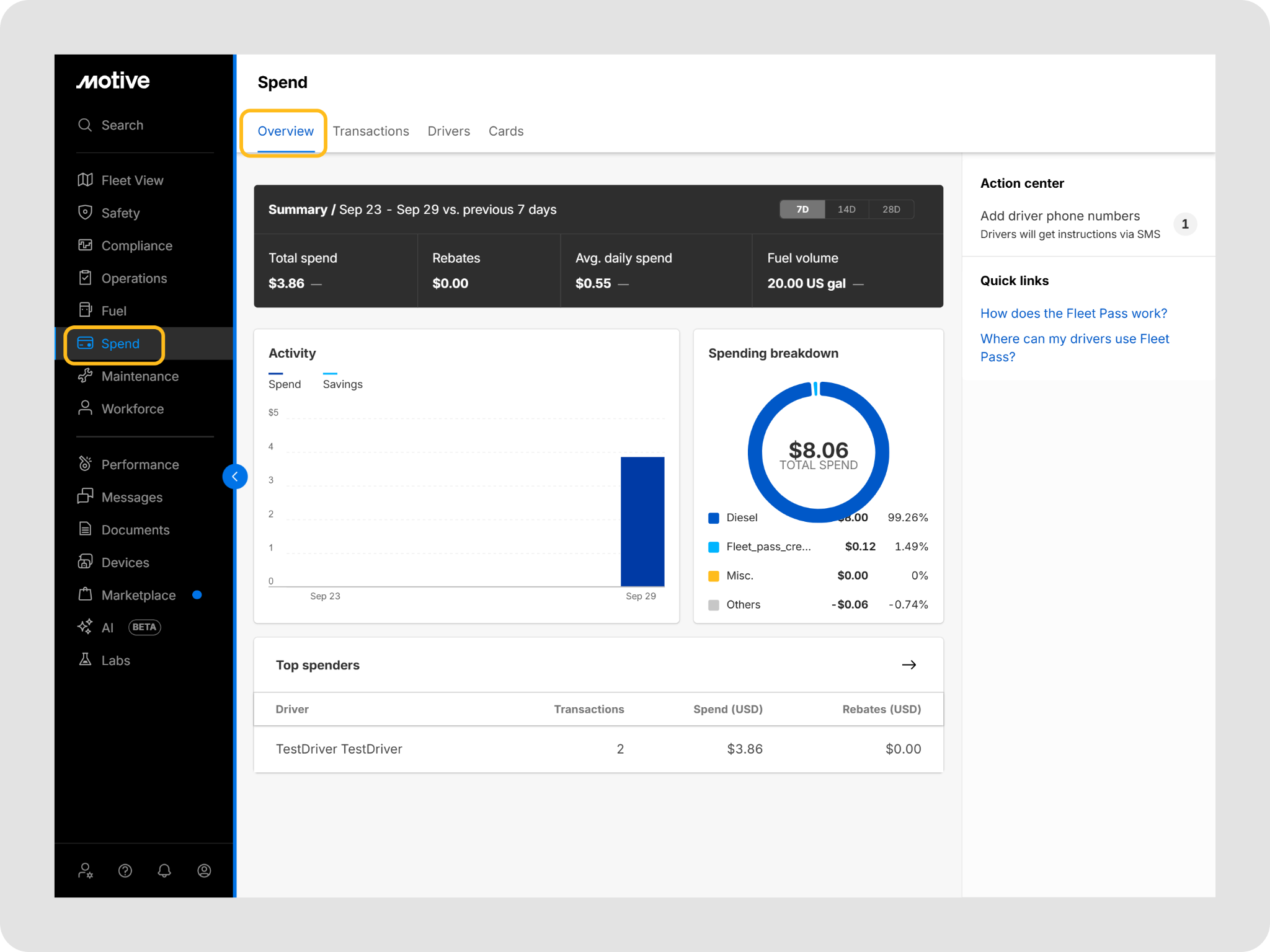Screen dimensions: 1270x952
Task: Open help question mark icon
Action: point(125,871)
